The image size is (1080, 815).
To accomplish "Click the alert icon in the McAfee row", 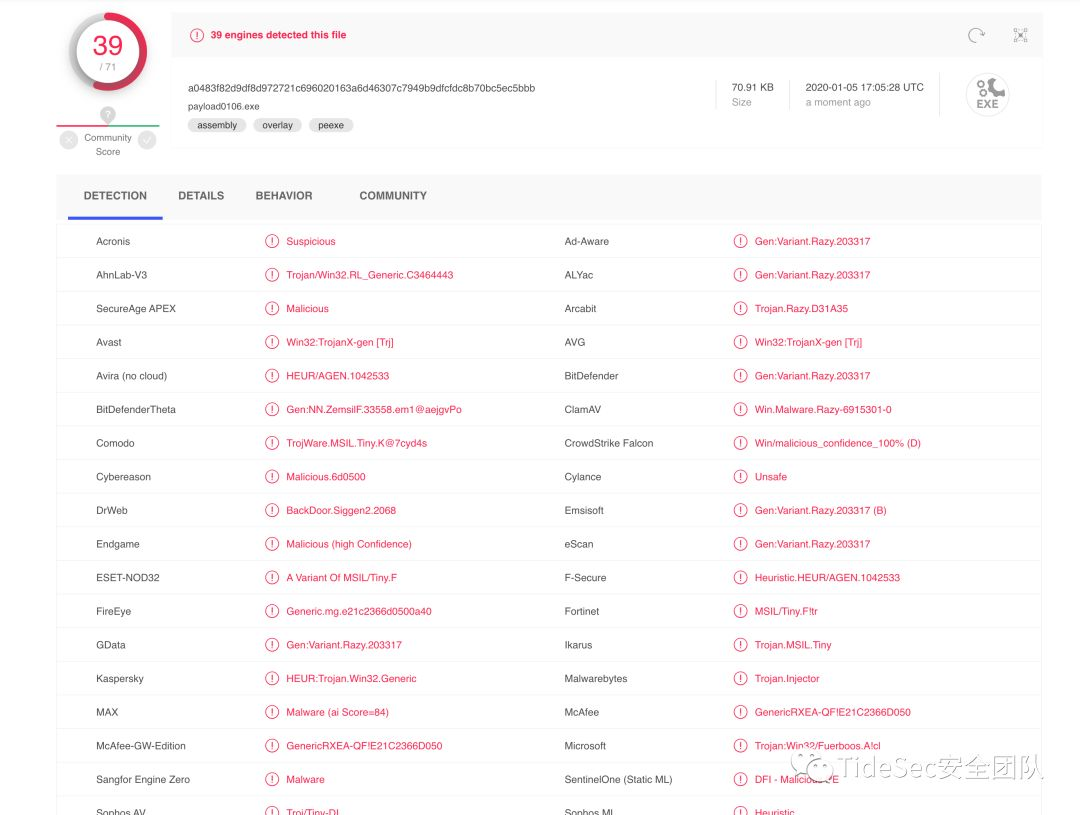I will click(740, 712).
